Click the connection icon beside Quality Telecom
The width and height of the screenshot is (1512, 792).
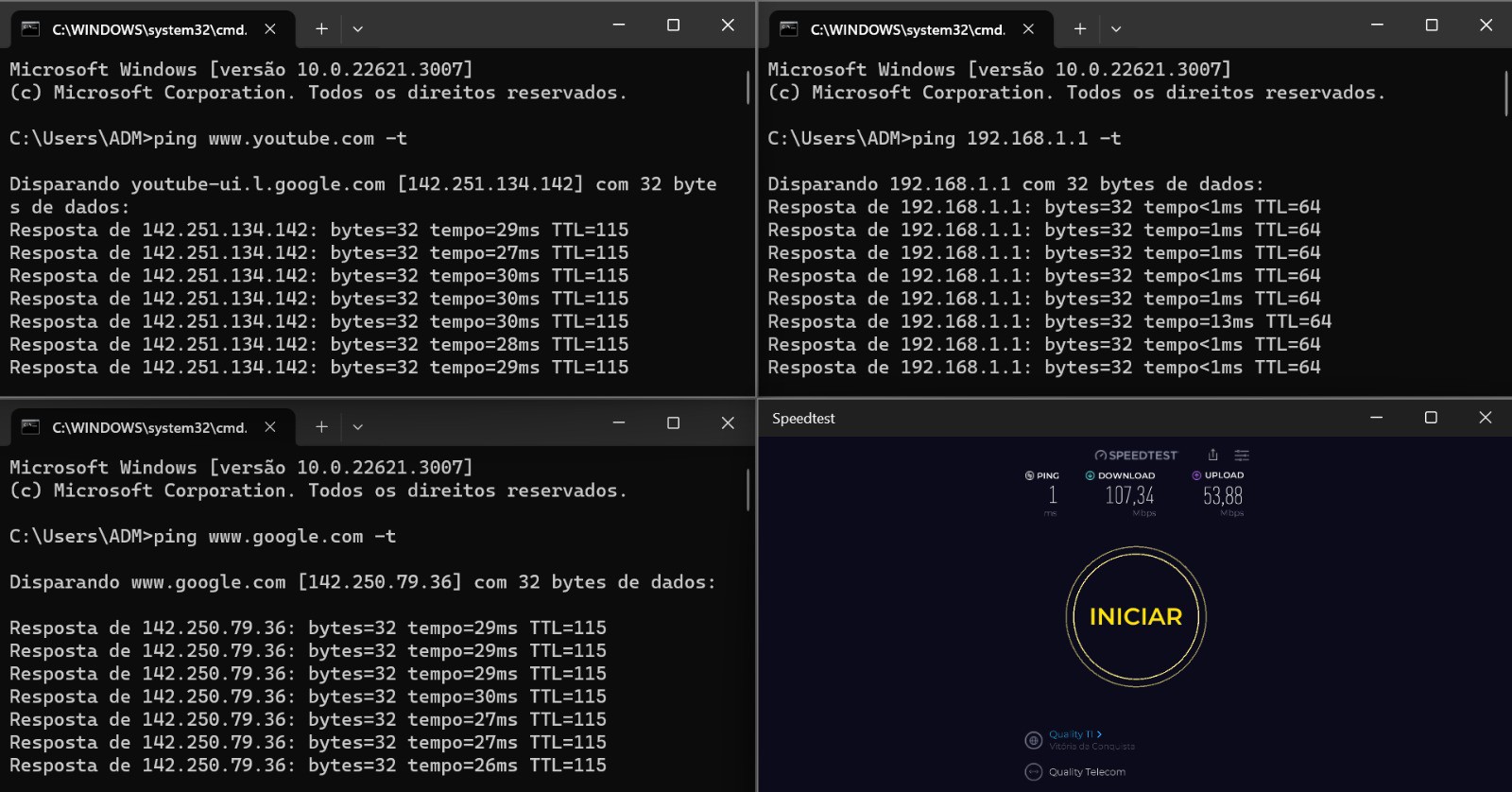(1034, 772)
